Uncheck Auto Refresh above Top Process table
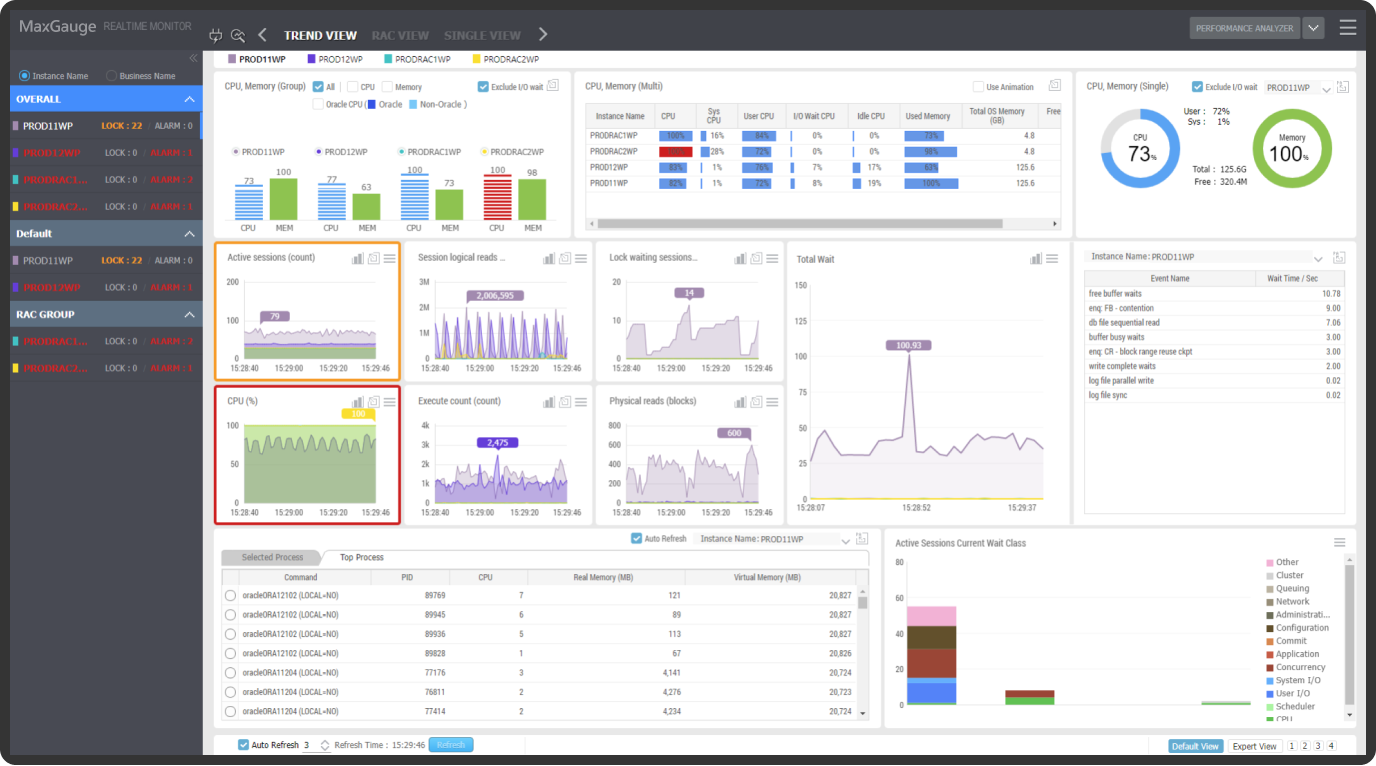 (637, 539)
